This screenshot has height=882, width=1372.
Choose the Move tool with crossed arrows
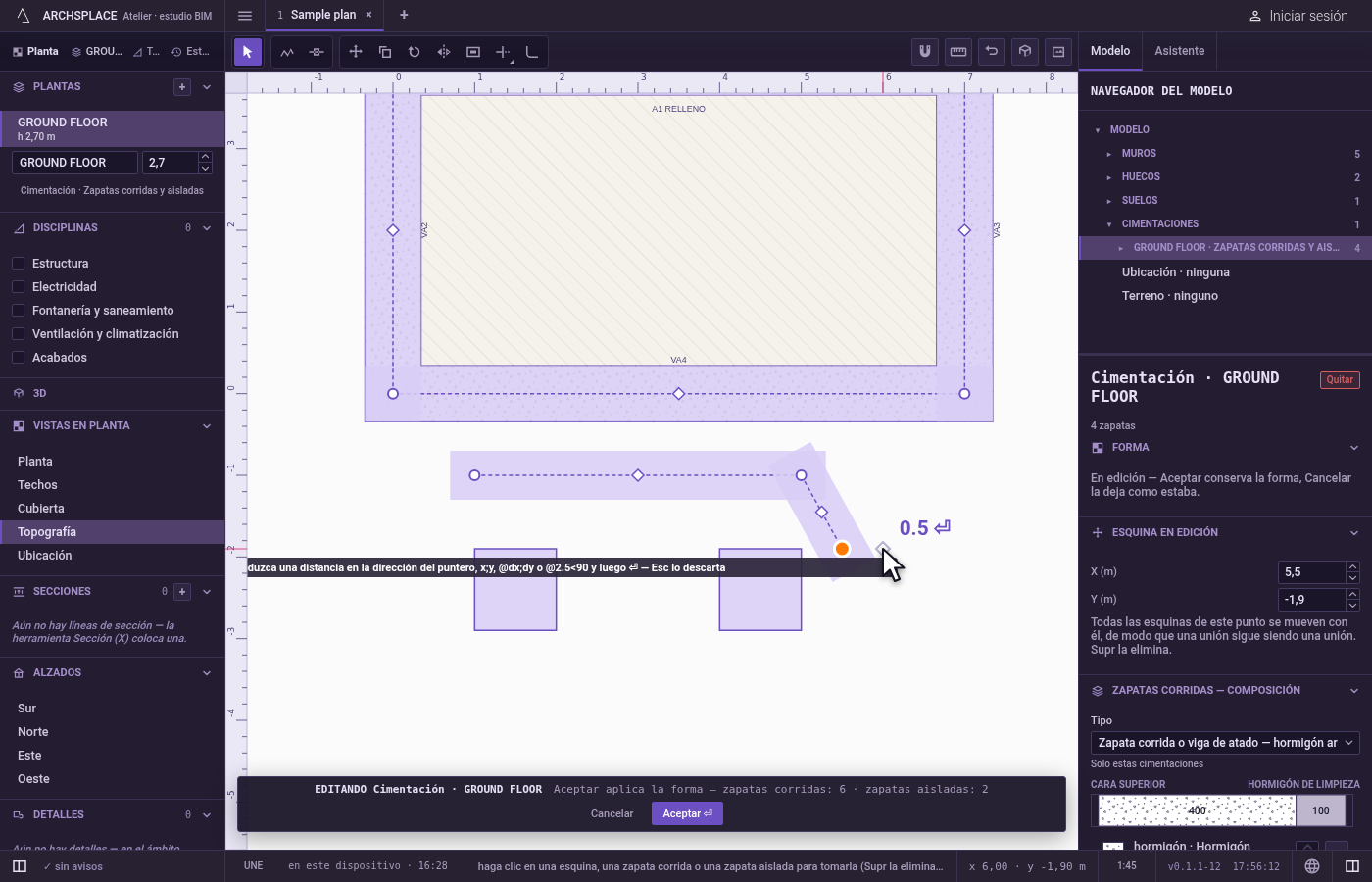356,52
